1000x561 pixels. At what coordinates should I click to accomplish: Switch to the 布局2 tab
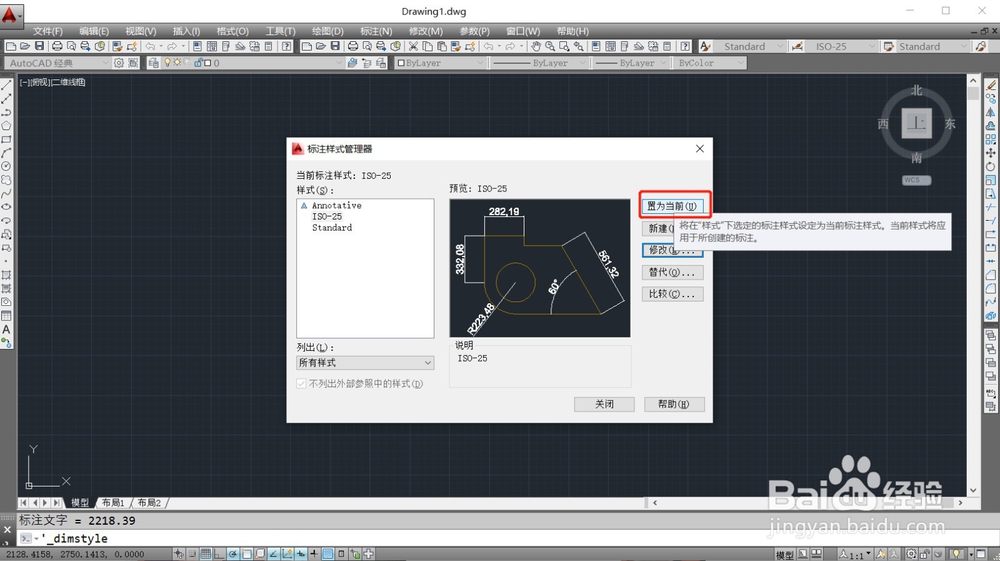pos(149,502)
